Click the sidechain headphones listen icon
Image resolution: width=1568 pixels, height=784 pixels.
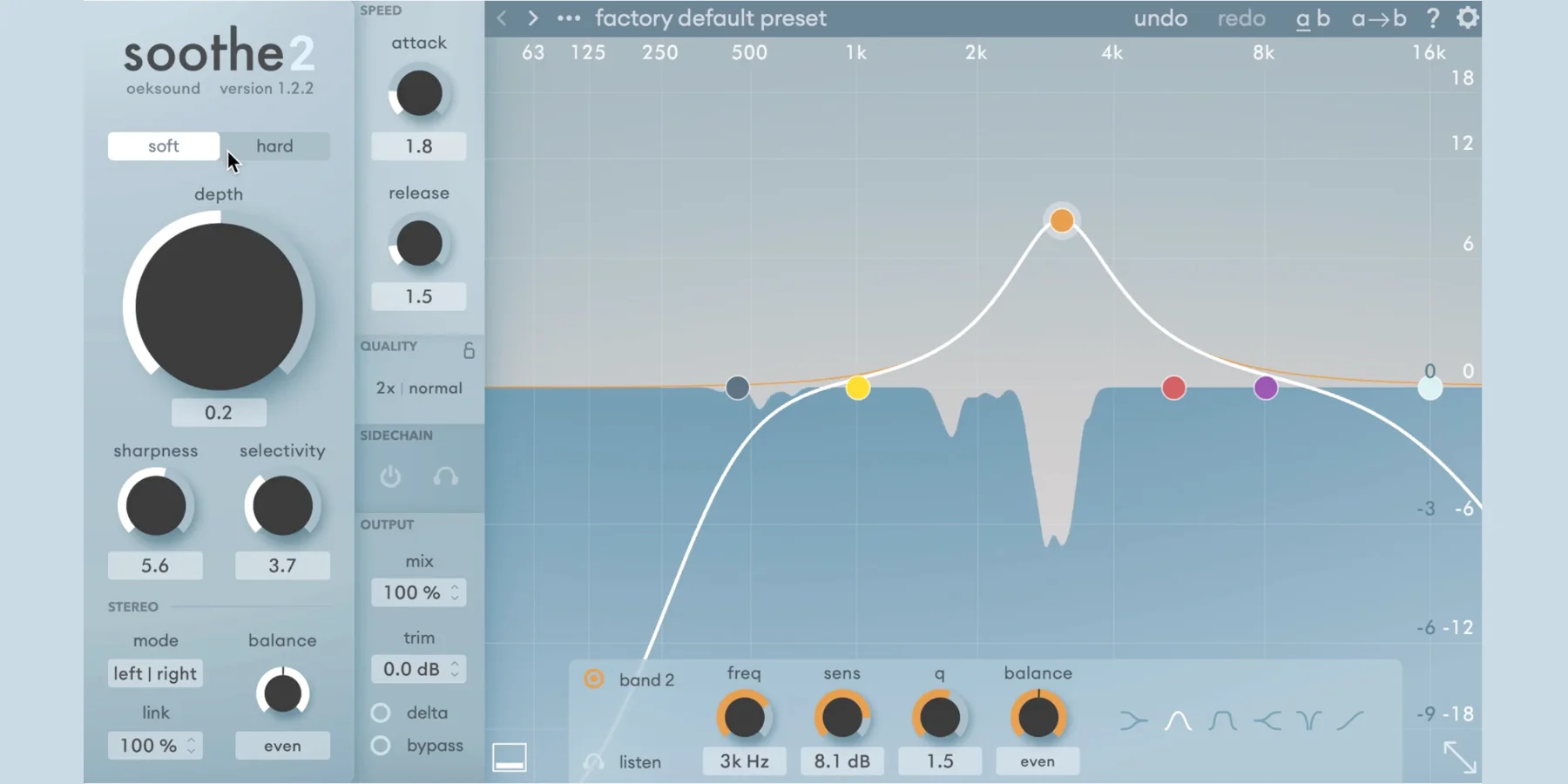tap(445, 476)
